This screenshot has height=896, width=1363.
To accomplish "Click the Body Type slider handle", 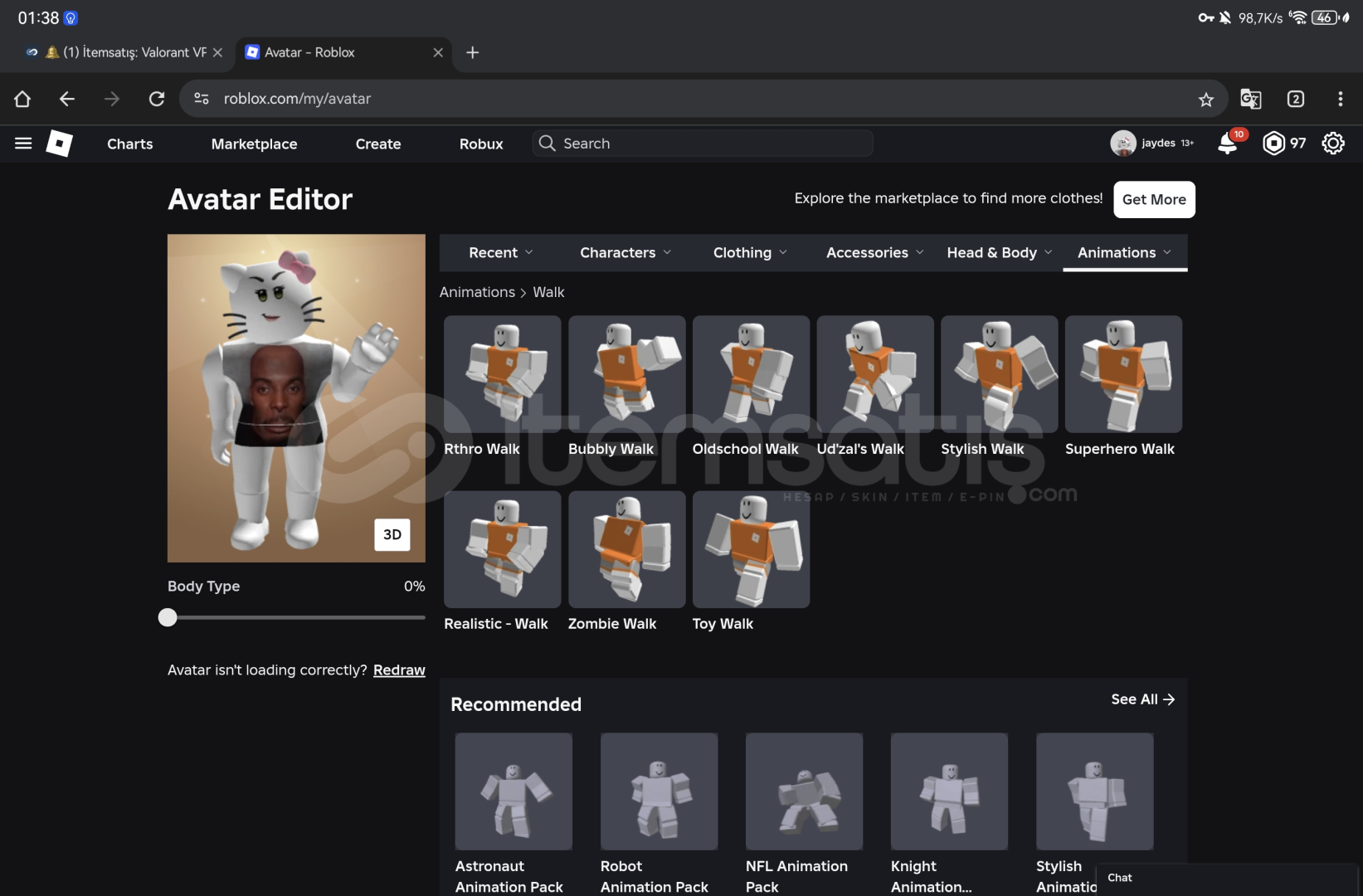I will [168, 617].
